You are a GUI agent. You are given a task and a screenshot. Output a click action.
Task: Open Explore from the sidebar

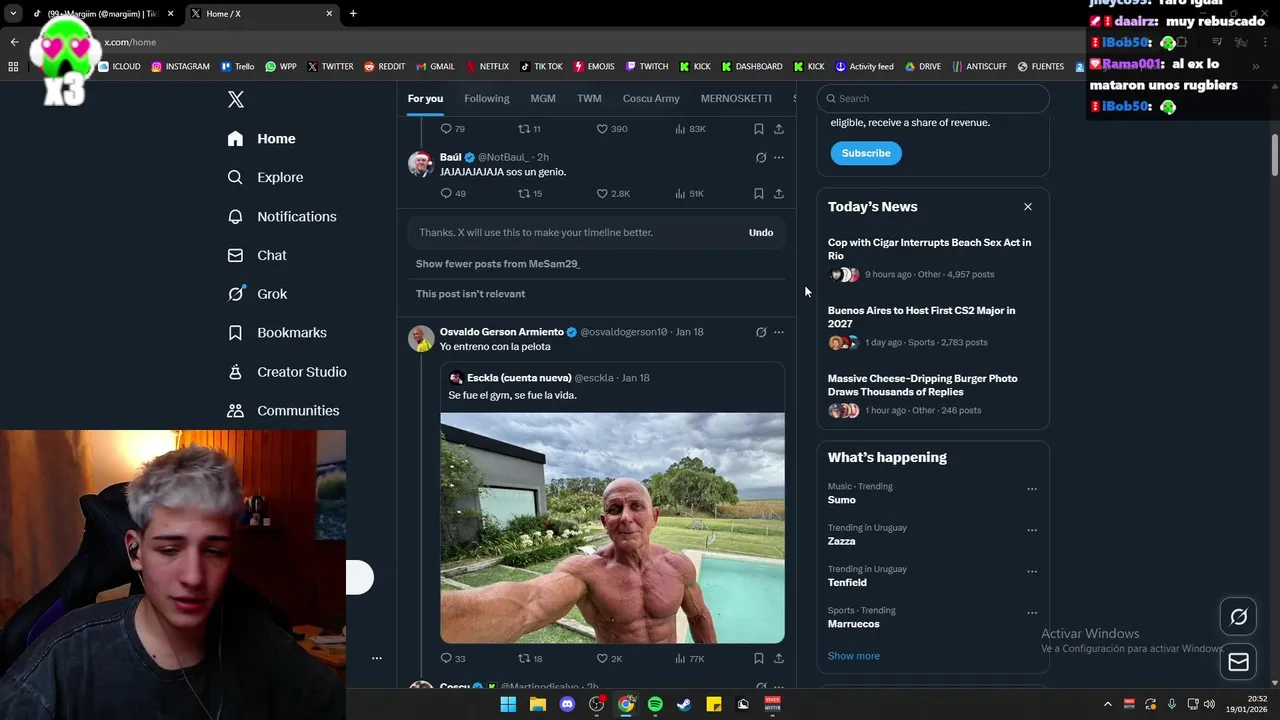265,177
